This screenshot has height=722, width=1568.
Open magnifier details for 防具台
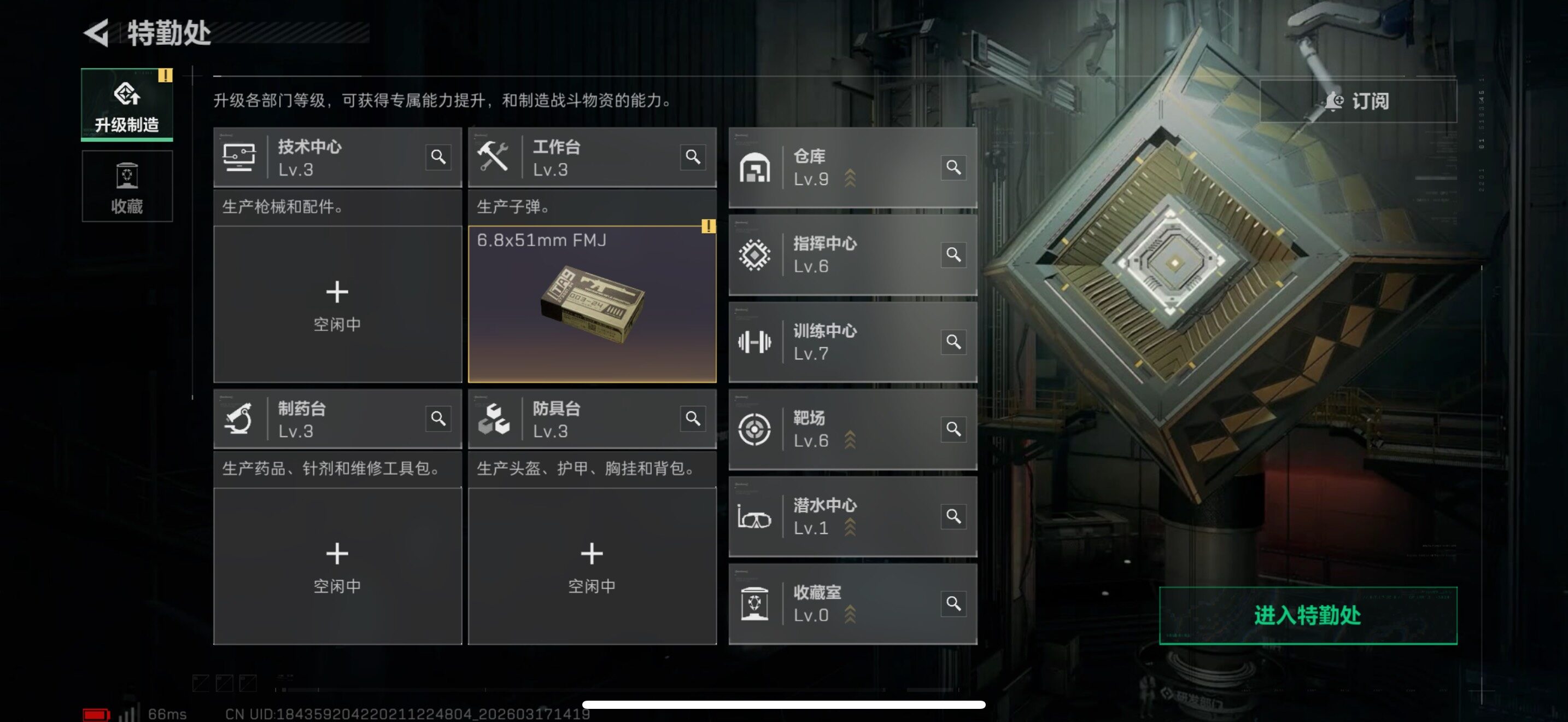tap(693, 419)
